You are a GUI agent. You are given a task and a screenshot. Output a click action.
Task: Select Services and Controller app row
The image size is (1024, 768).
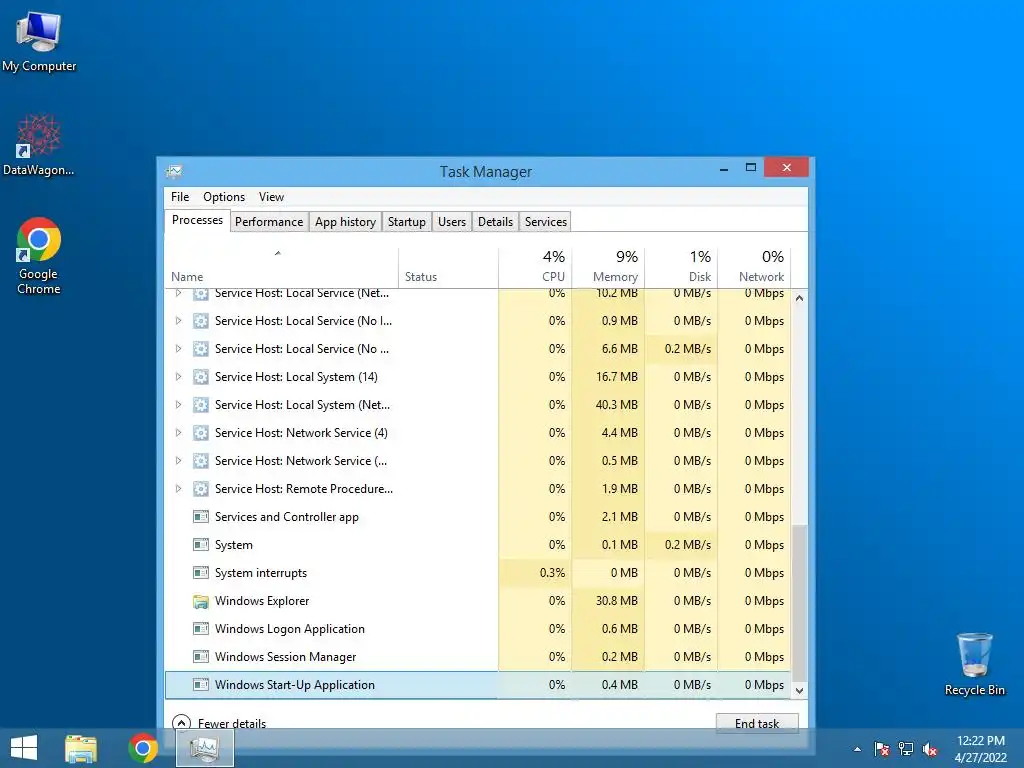[x=478, y=517]
